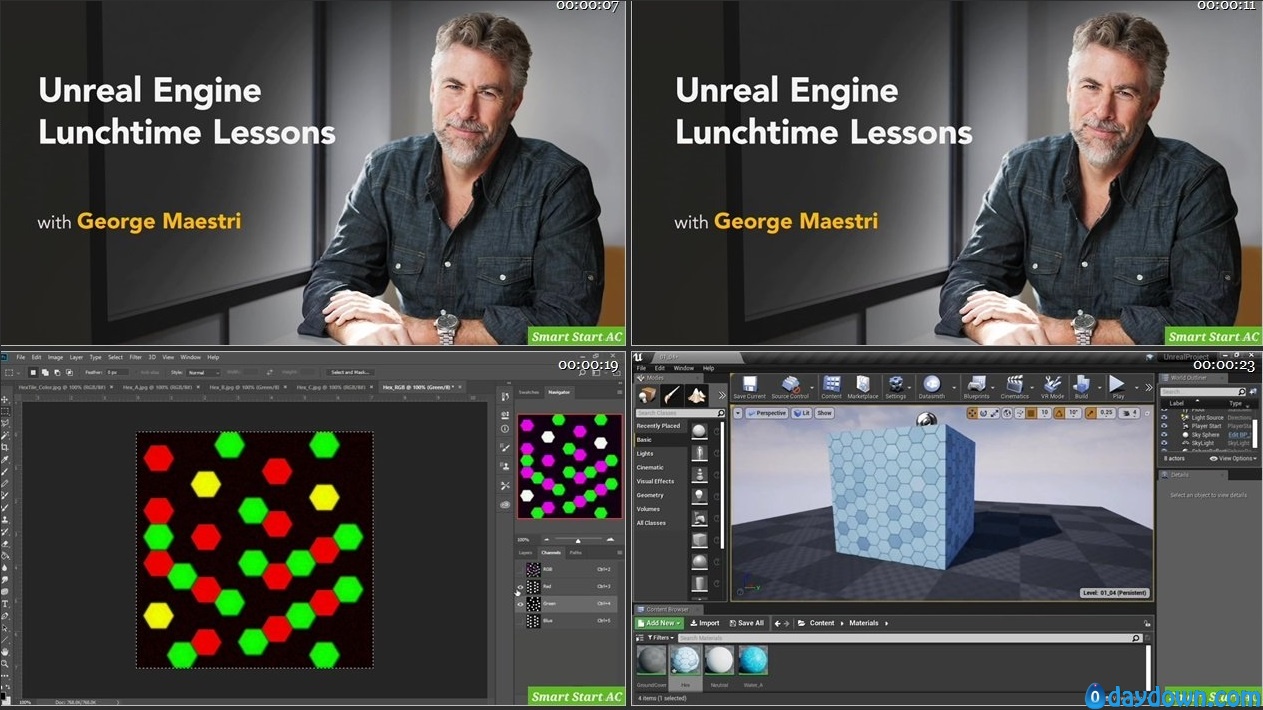Image resolution: width=1263 pixels, height=710 pixels.
Task: Select the Water_4 material thumbnail
Action: coord(753,662)
